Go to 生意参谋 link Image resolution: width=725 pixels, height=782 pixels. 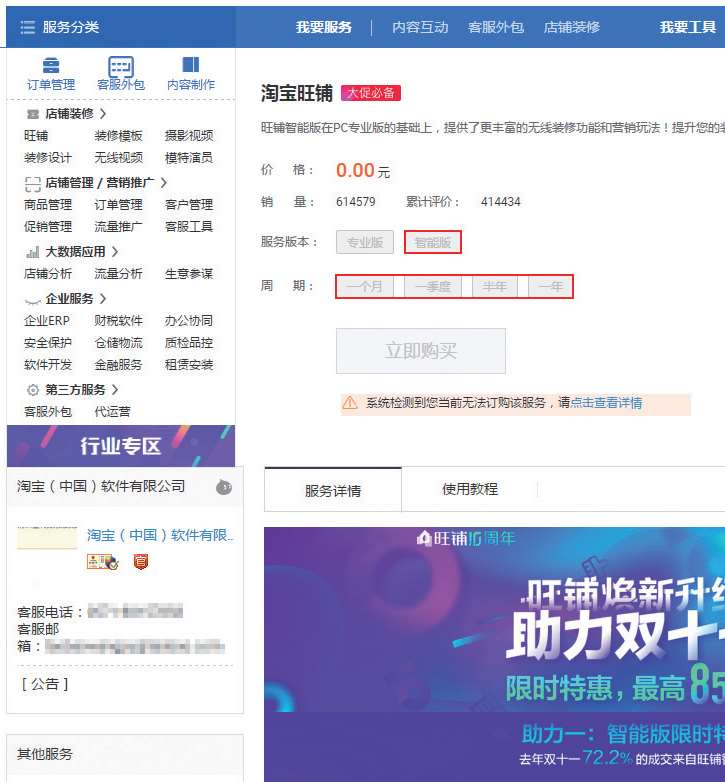click(189, 274)
